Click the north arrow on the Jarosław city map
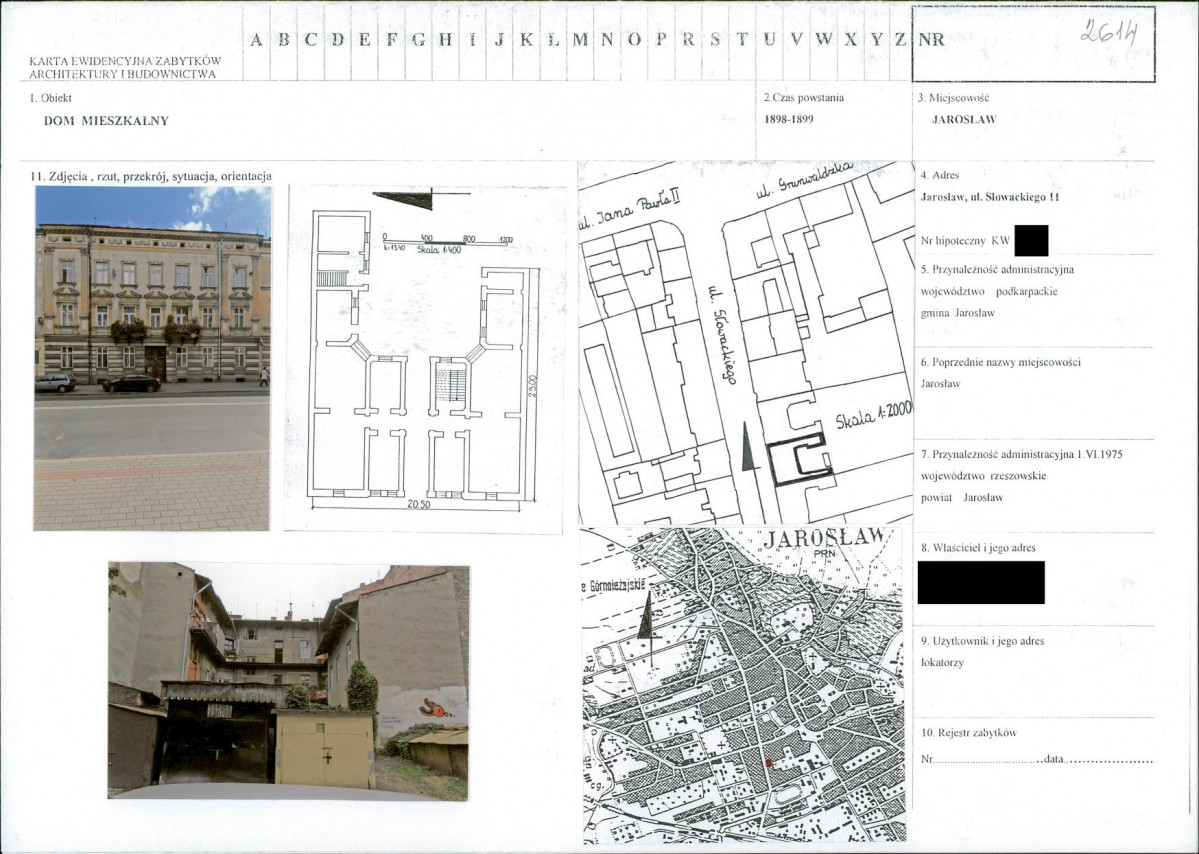The width and height of the screenshot is (1199, 854). coord(646,617)
